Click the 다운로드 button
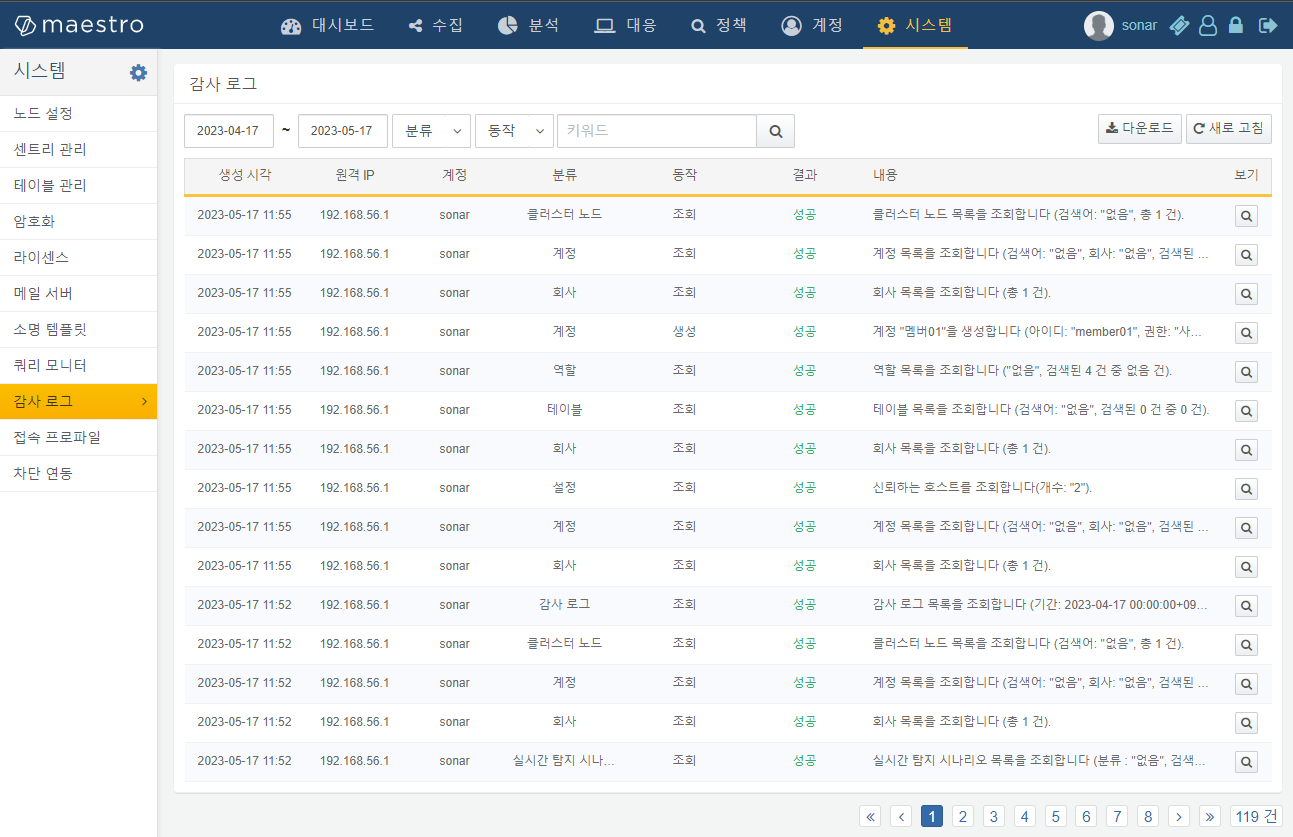The height and width of the screenshot is (837, 1293). [1140, 128]
